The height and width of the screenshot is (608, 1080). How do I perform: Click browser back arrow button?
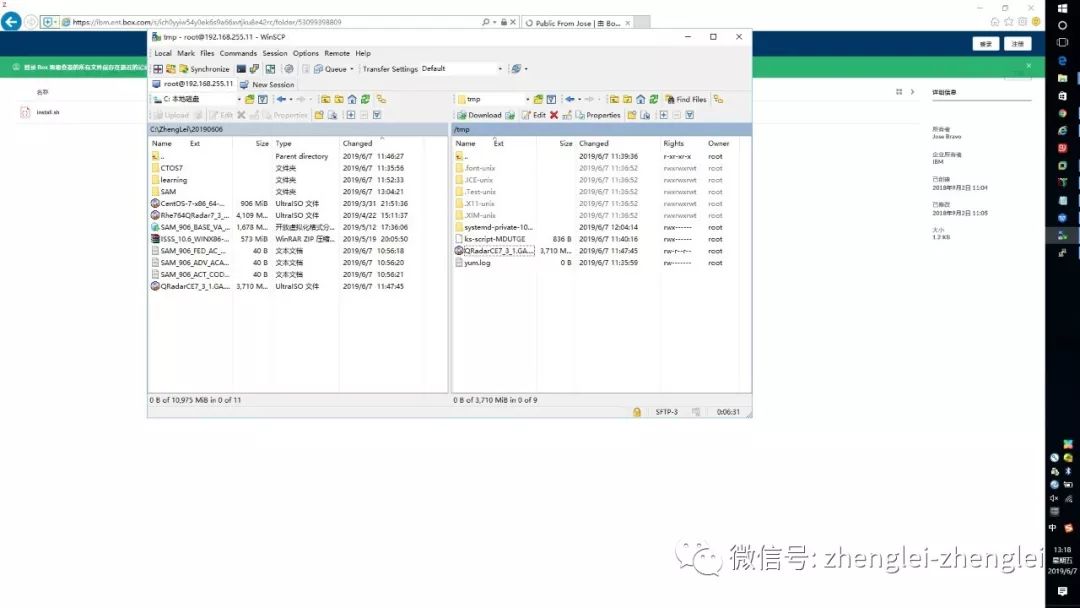click(x=11, y=21)
